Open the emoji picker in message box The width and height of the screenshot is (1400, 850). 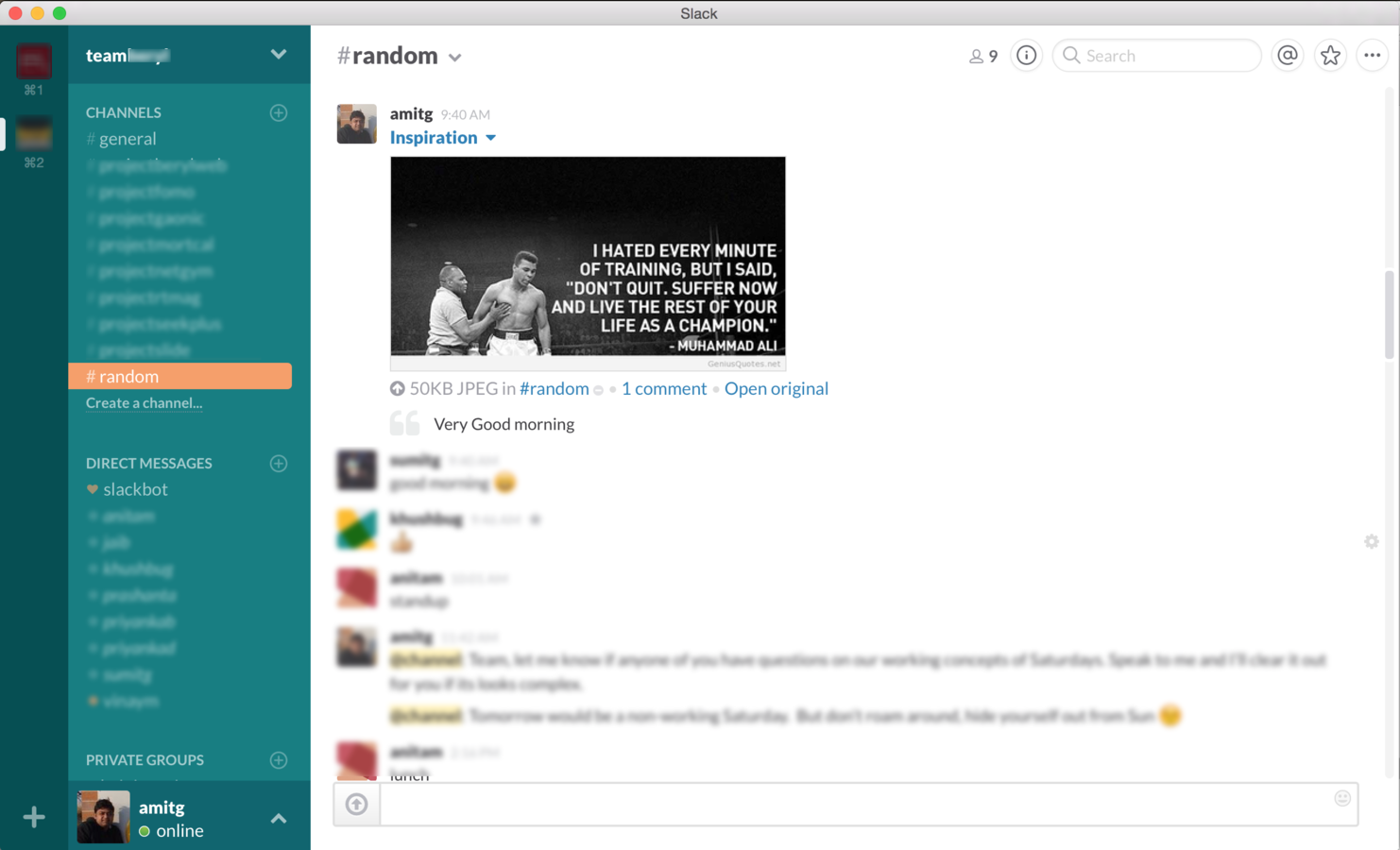coord(1342,798)
